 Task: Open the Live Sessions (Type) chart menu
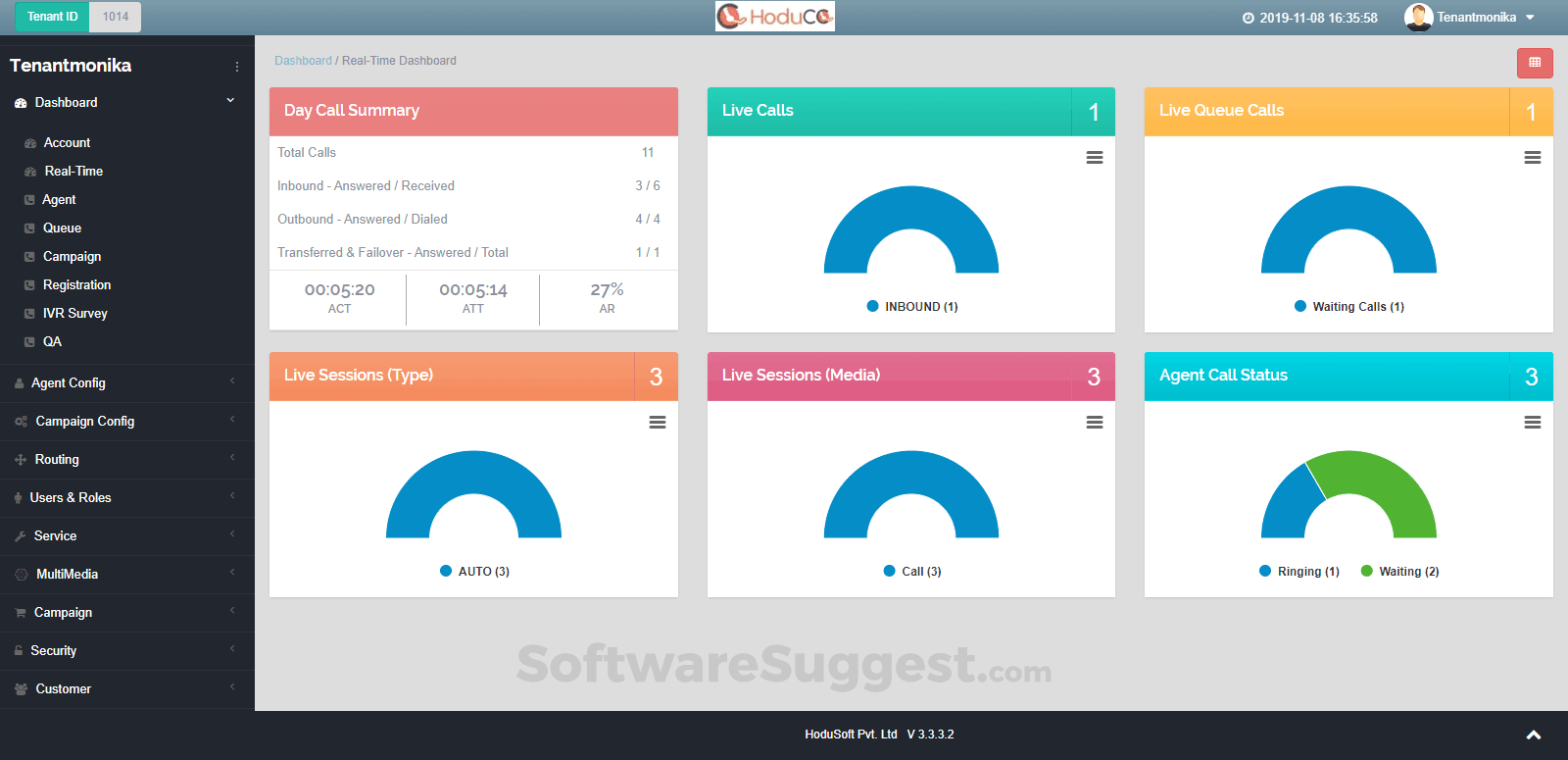coord(658,423)
